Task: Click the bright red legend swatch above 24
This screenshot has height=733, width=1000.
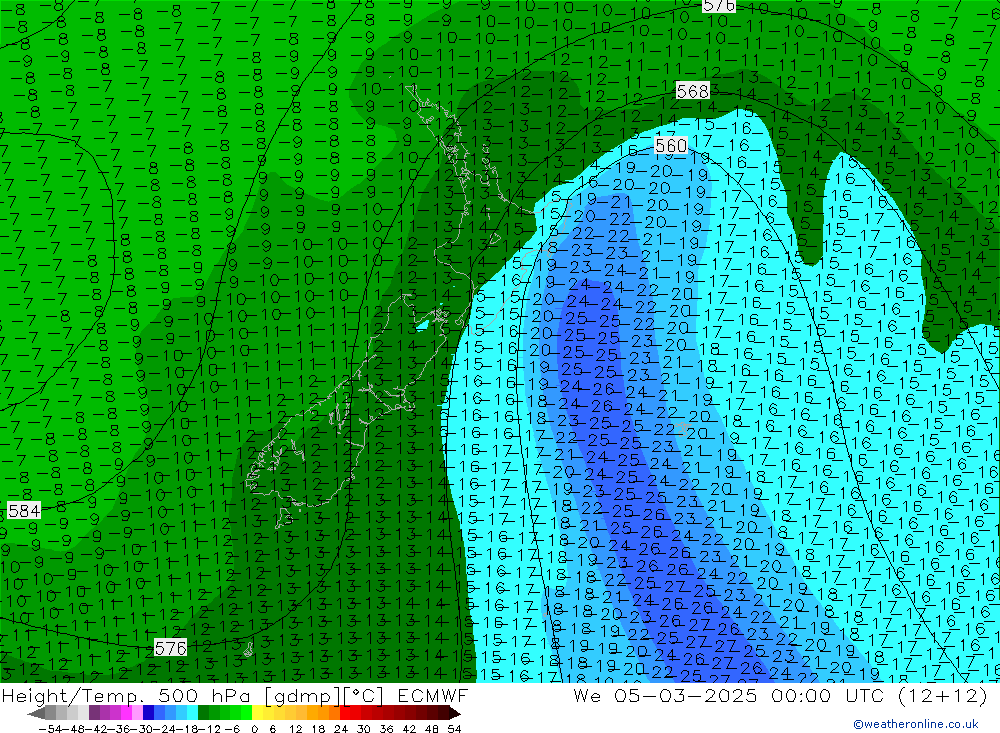Action: [x=345, y=713]
